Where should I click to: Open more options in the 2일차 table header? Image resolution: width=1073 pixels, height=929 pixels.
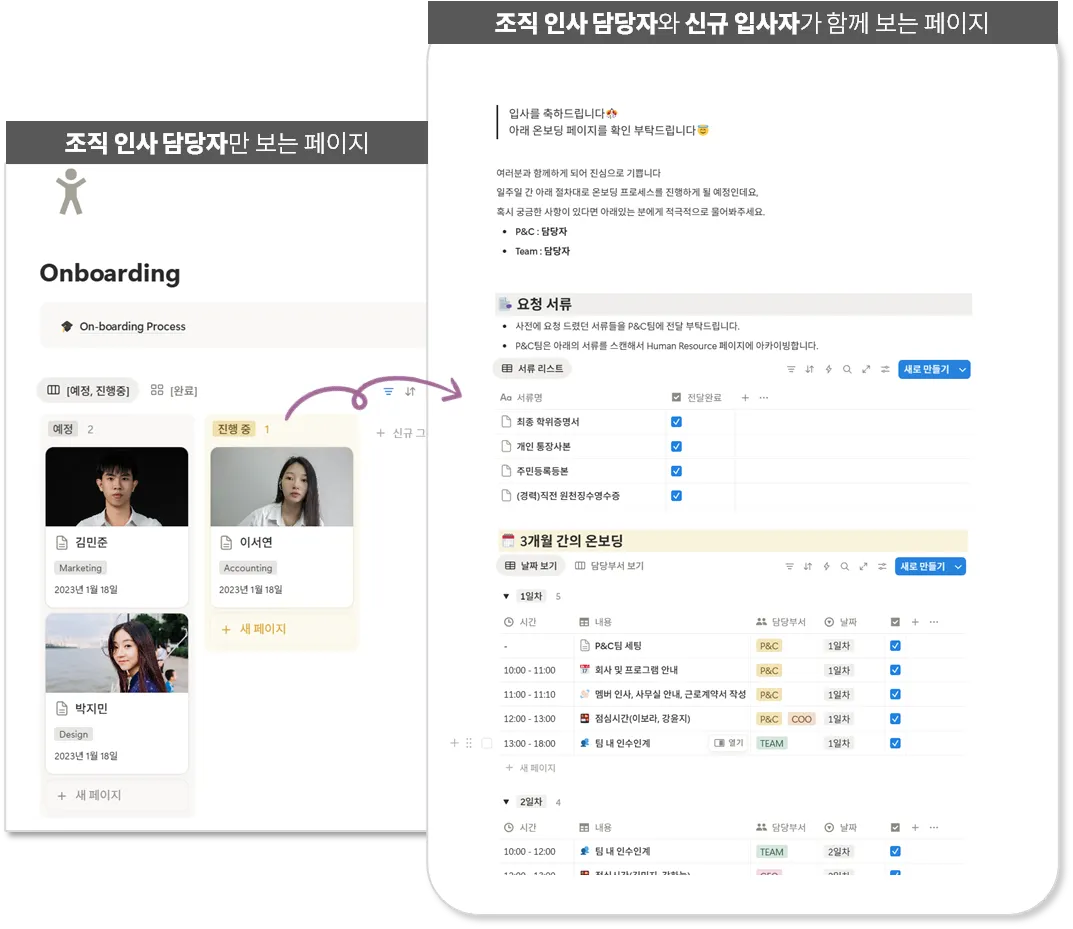pyautogui.click(x=934, y=828)
